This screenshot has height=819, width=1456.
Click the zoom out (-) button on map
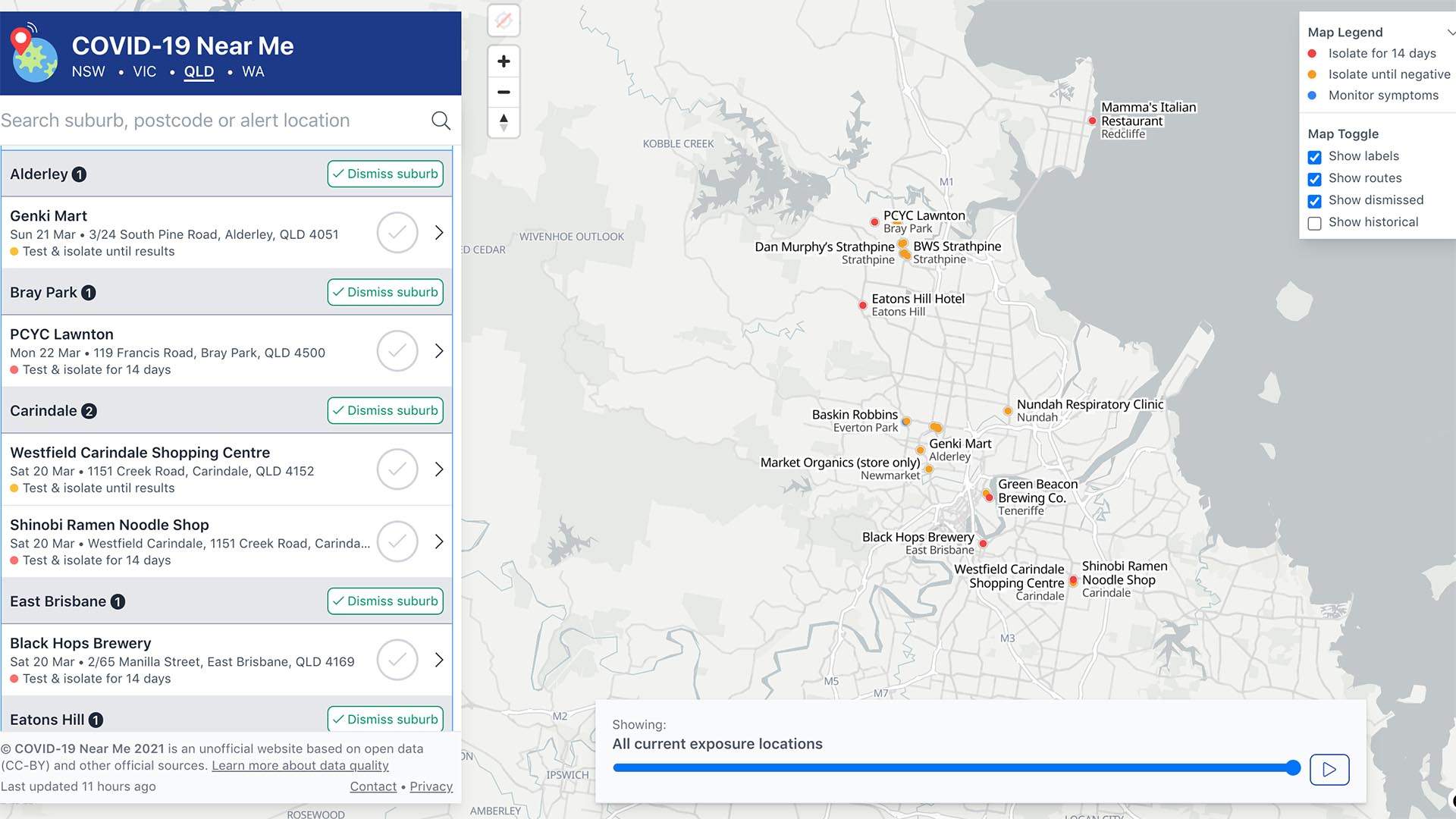tap(503, 92)
